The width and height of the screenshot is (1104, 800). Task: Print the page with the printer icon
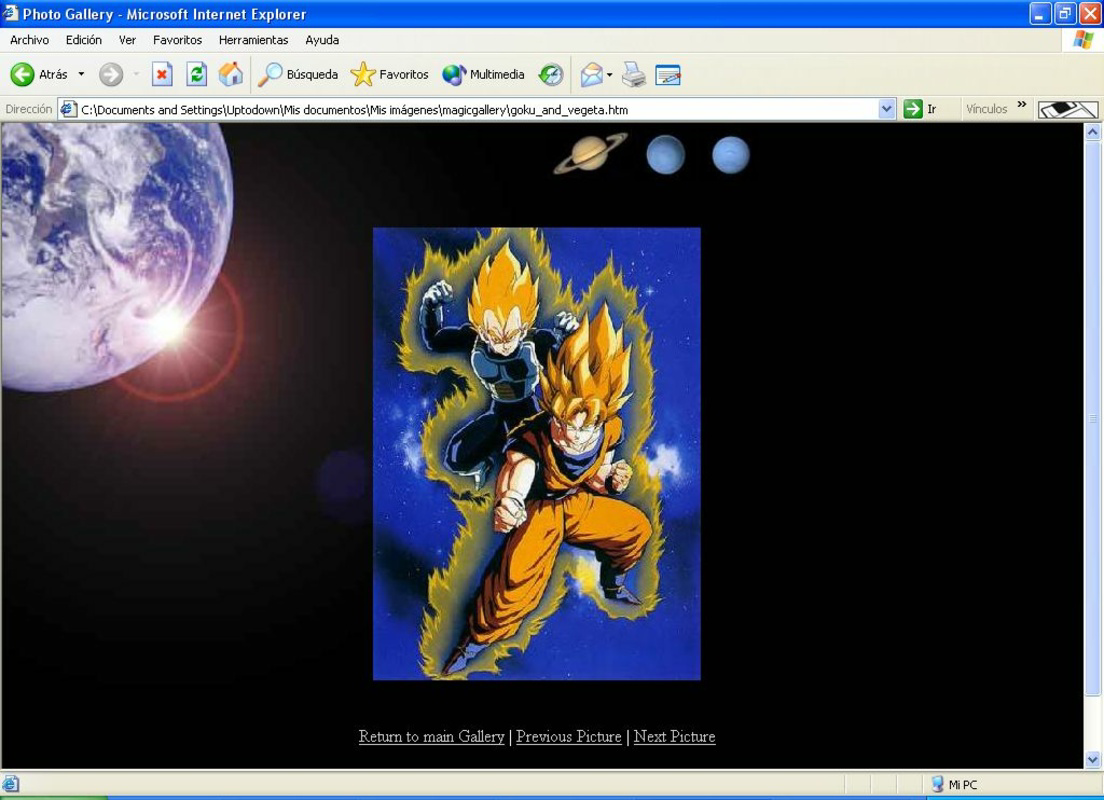pos(634,74)
